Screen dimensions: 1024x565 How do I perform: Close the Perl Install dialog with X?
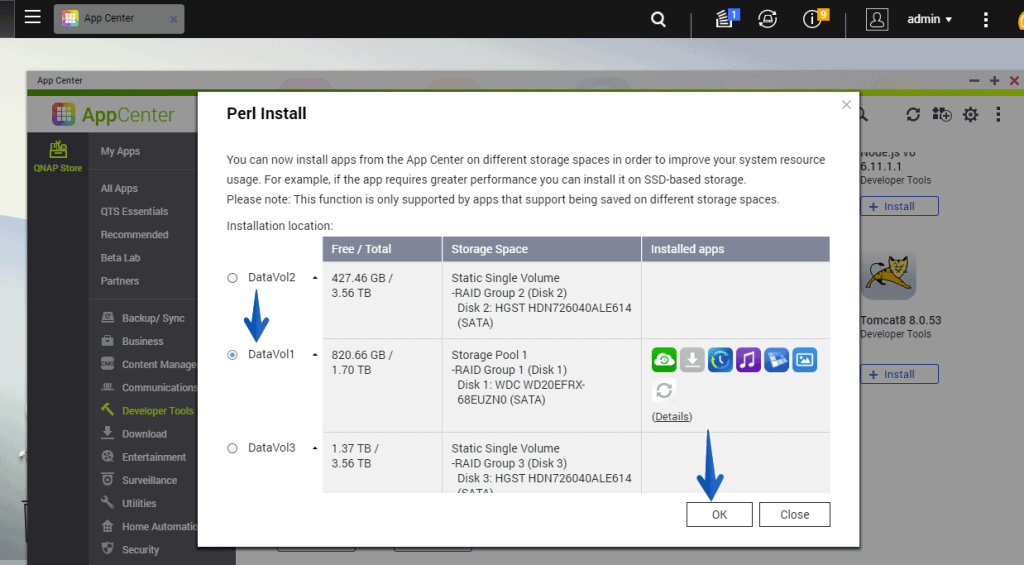(846, 104)
